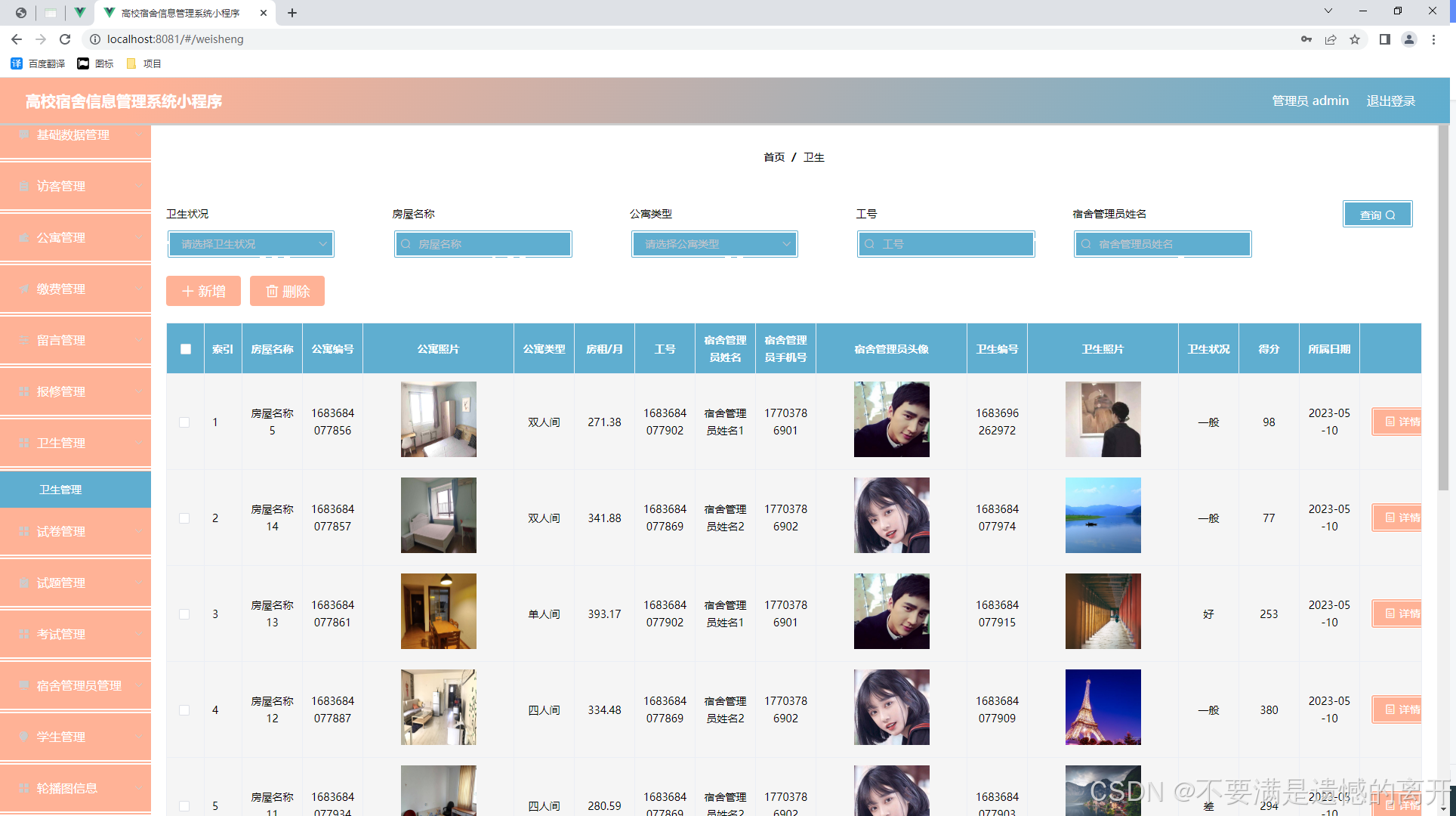Toggle the browser side panel icon
Image resolution: width=1456 pixels, height=816 pixels.
[1384, 39]
